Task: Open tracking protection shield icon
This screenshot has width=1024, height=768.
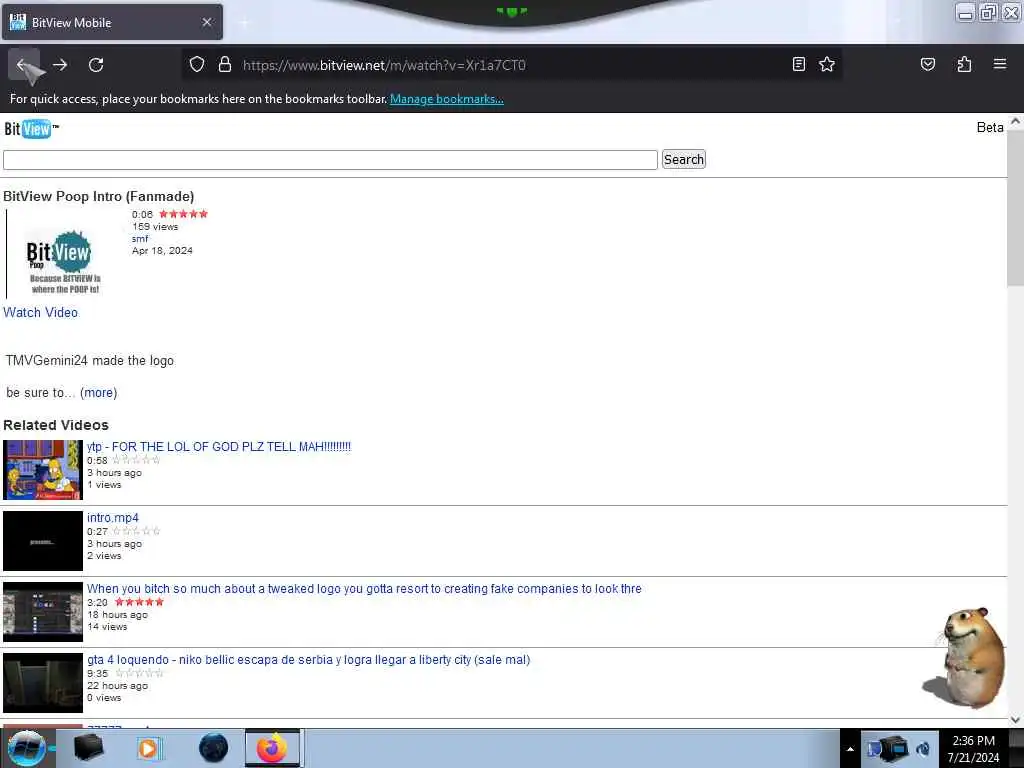Action: 197,64
